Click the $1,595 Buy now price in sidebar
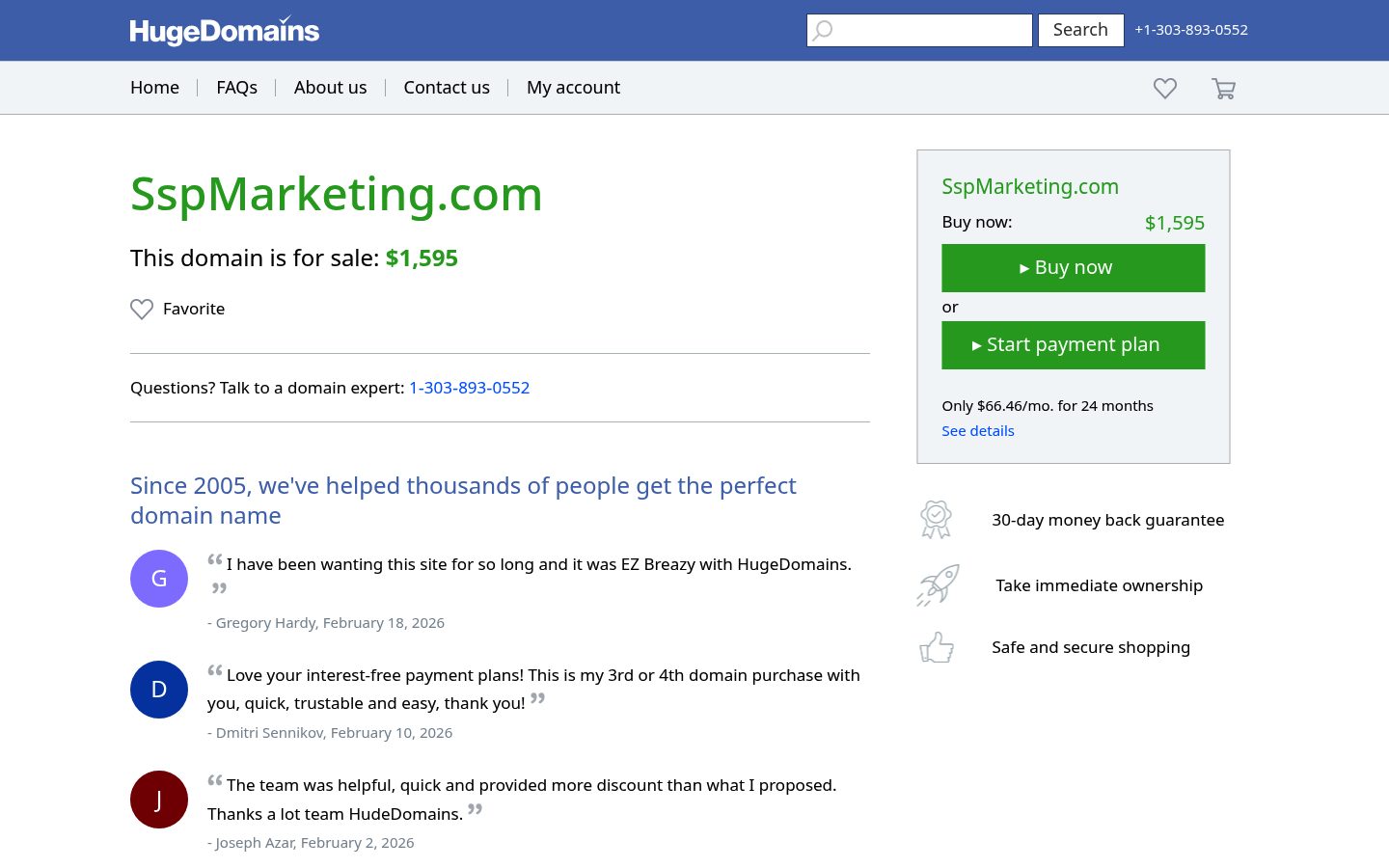Viewport: 1389px width, 868px height. click(x=1174, y=223)
